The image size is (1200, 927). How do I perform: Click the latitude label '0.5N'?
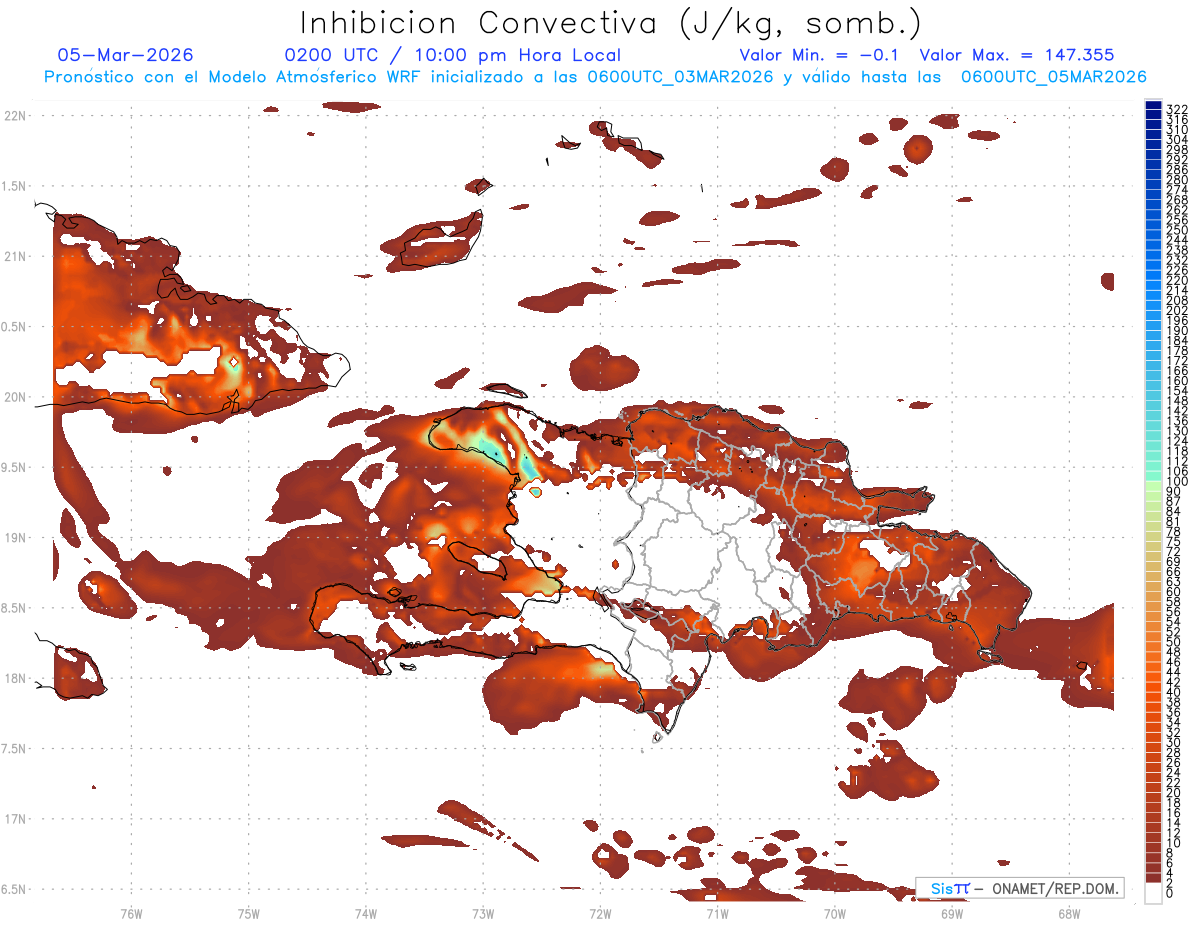pyautogui.click(x=14, y=327)
